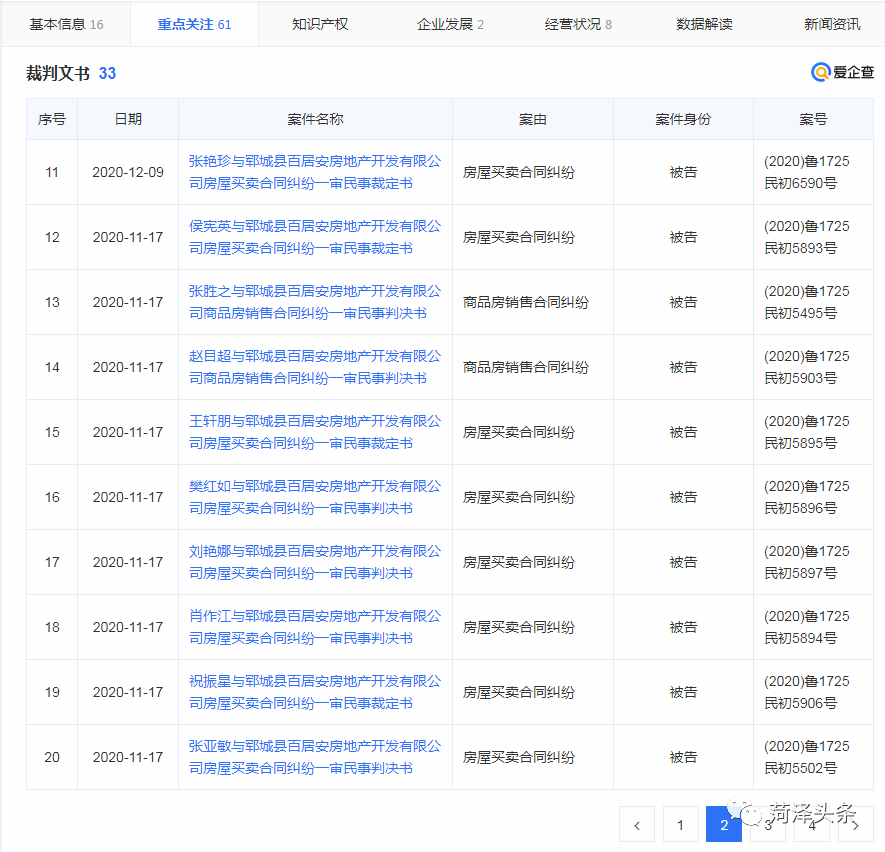Click the 案件名称 column header
885x852 pixels.
point(315,119)
